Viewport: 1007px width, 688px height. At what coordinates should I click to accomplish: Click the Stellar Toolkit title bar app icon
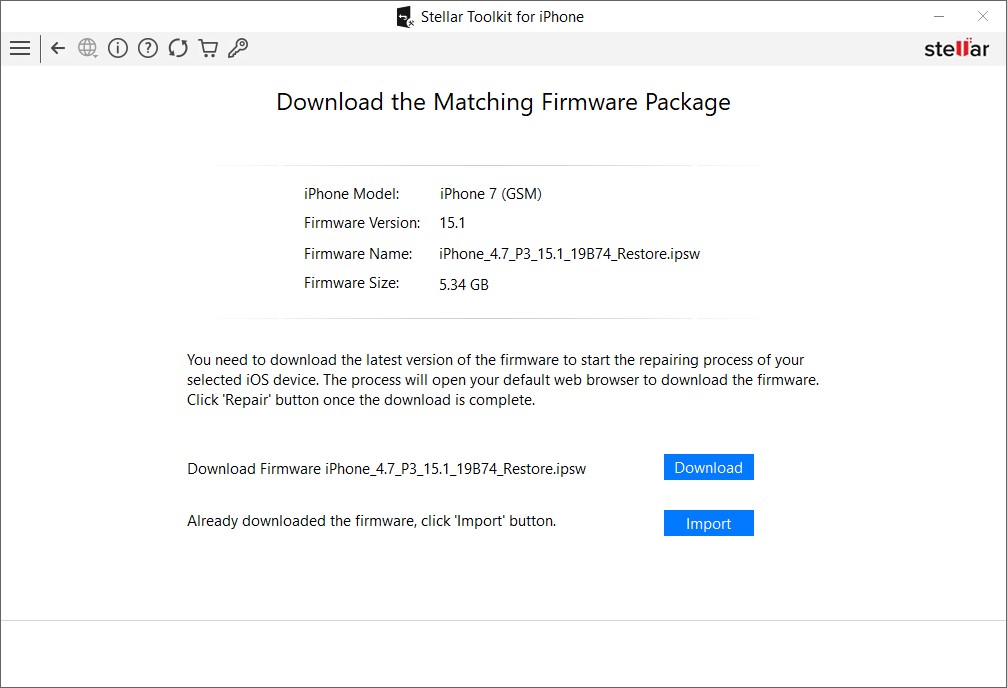click(x=404, y=17)
